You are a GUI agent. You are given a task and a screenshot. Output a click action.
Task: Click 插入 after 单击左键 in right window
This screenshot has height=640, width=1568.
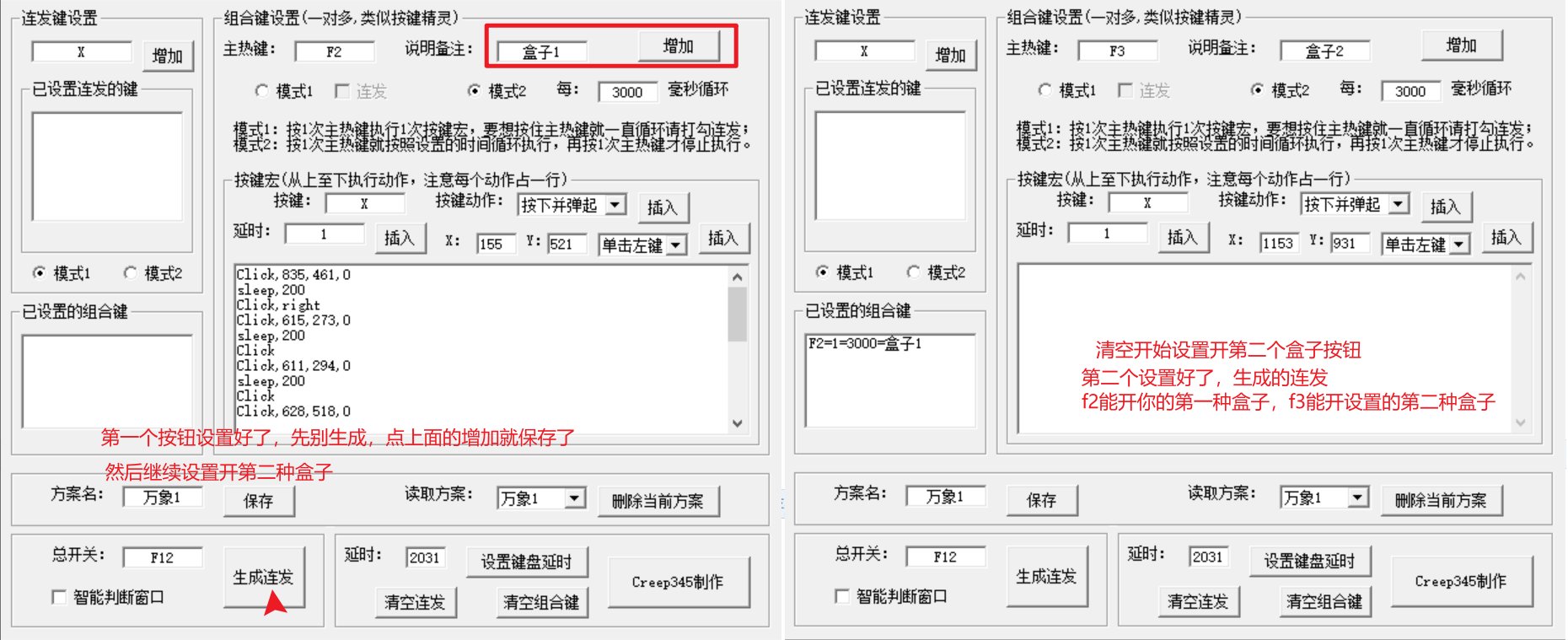pos(1506,237)
